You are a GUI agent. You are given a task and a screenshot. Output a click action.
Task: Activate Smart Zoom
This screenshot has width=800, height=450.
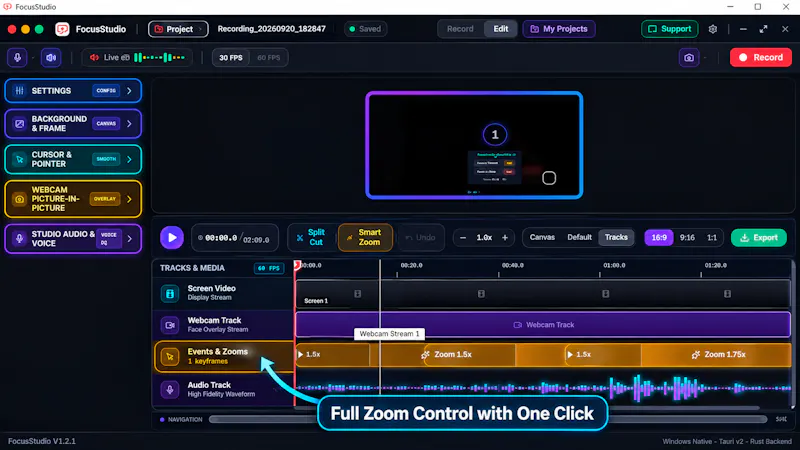(365, 237)
